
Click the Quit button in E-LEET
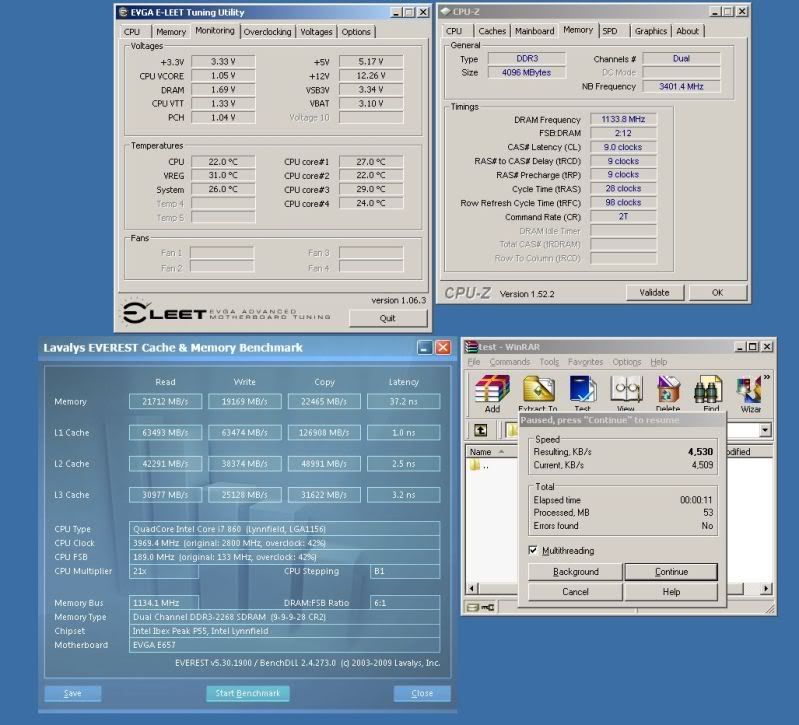[388, 318]
